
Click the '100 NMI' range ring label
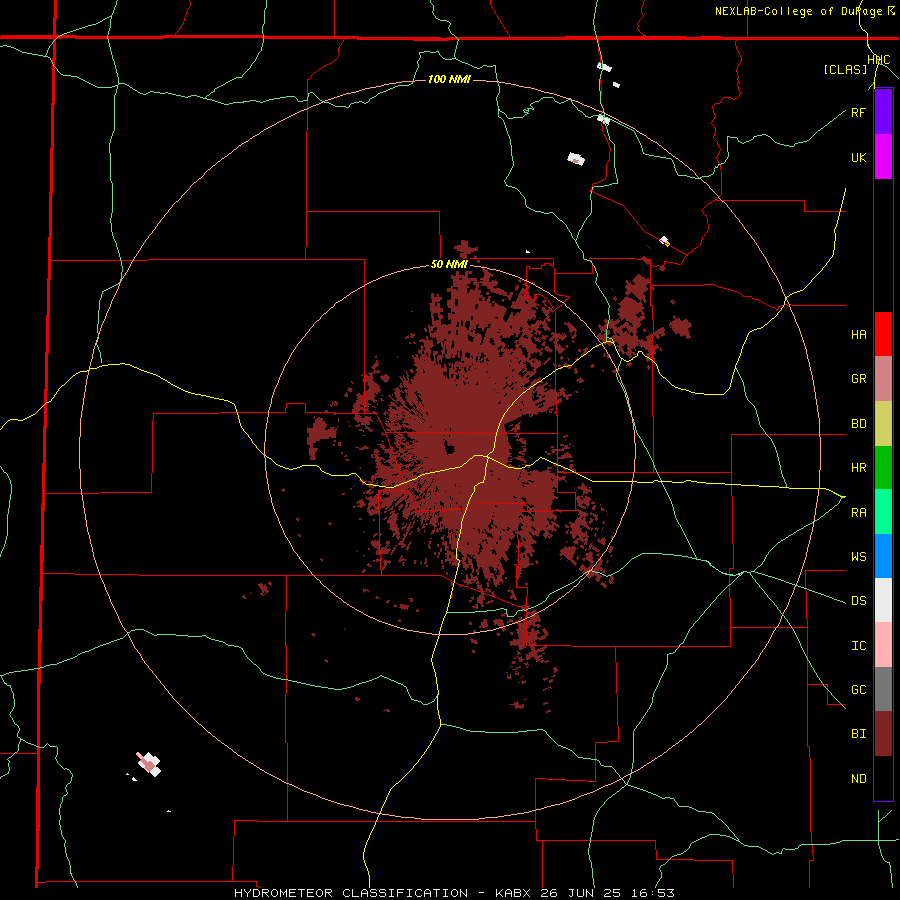pyautogui.click(x=449, y=79)
